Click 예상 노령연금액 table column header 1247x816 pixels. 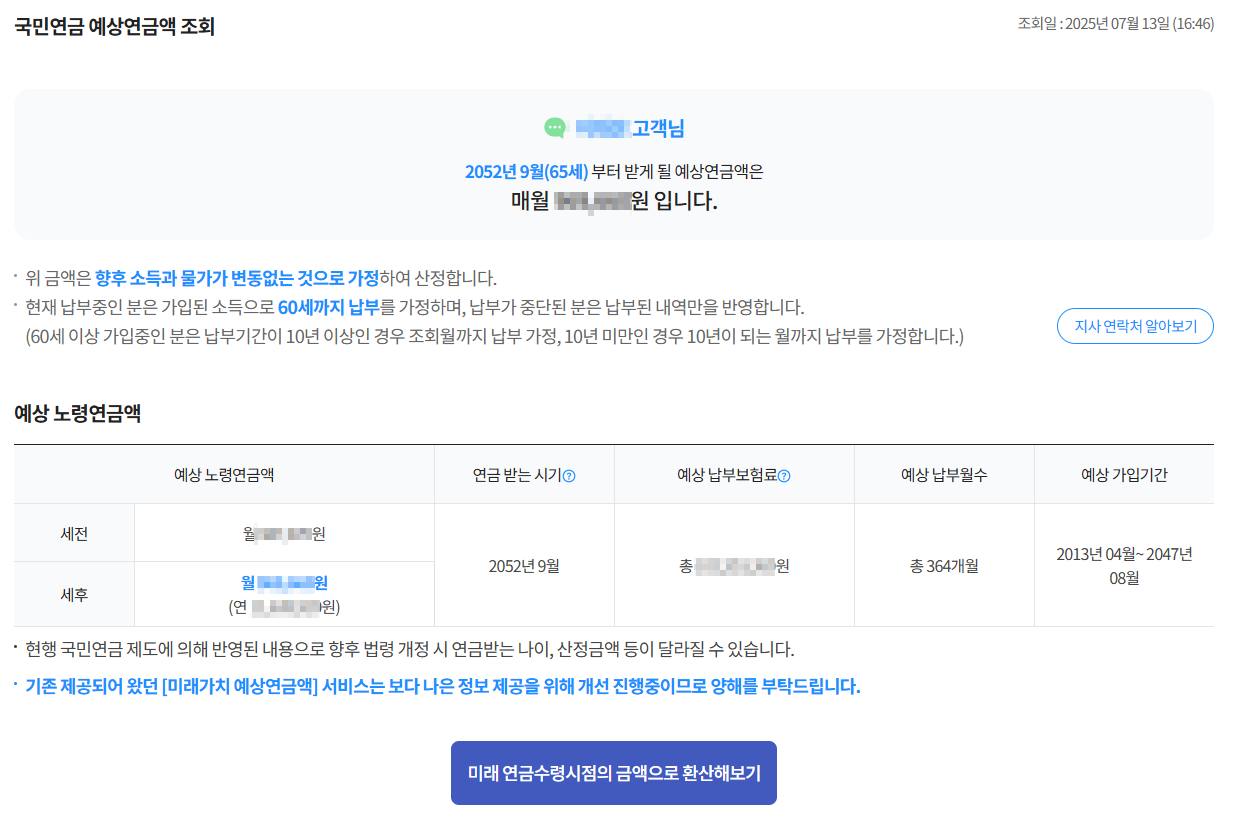(x=224, y=475)
